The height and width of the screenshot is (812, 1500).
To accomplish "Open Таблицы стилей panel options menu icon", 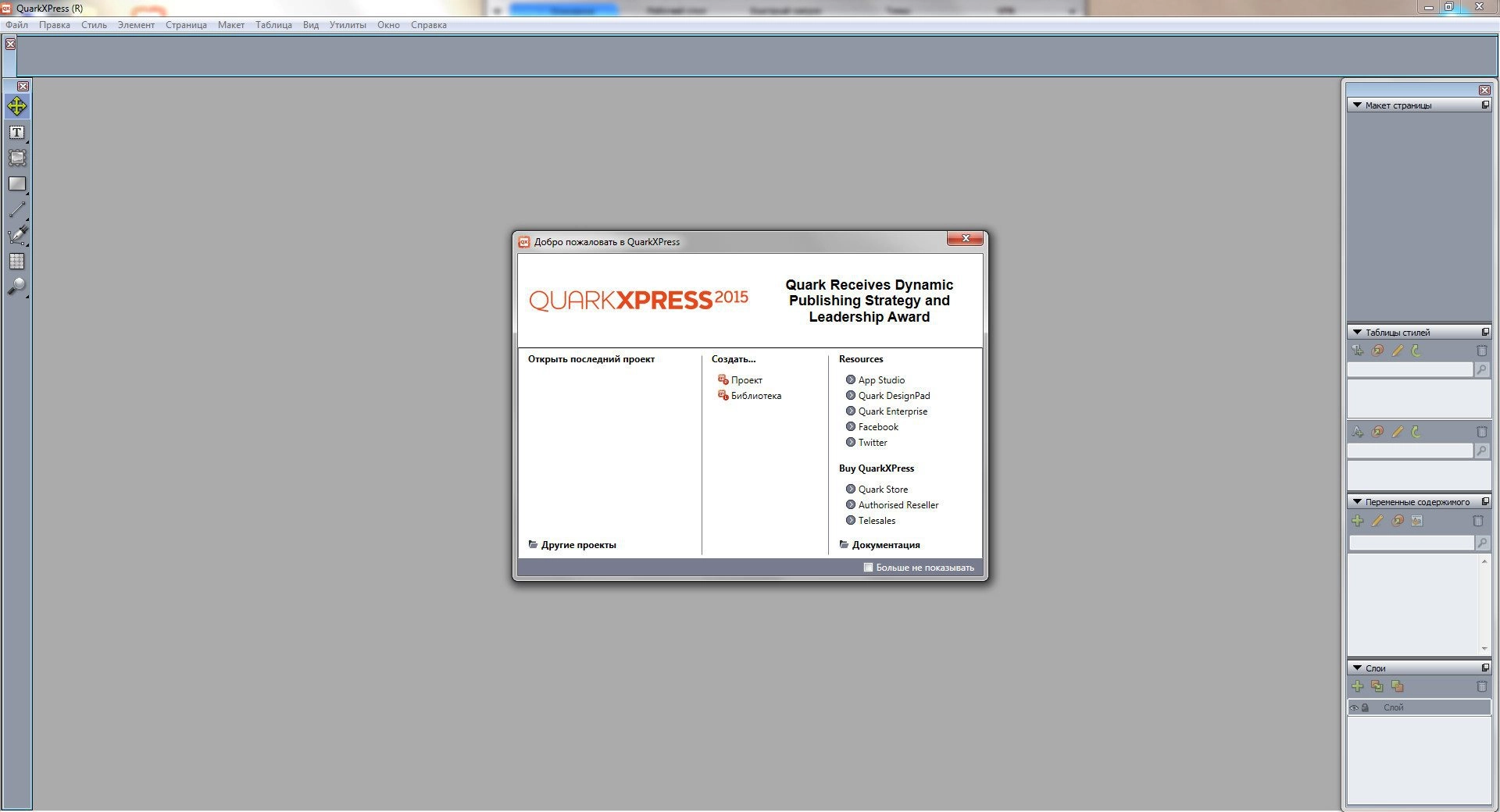I will [x=1485, y=332].
